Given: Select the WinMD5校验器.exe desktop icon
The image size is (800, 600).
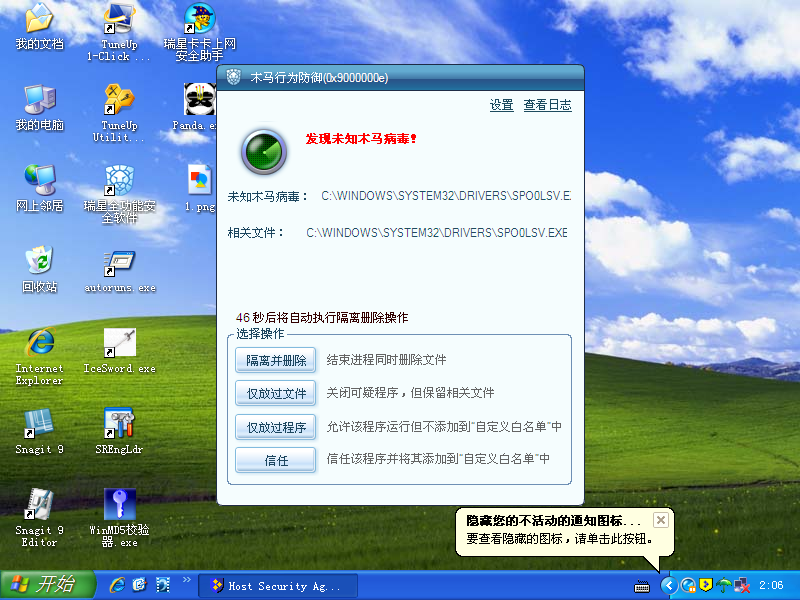Looking at the screenshot, I should coord(120,518).
